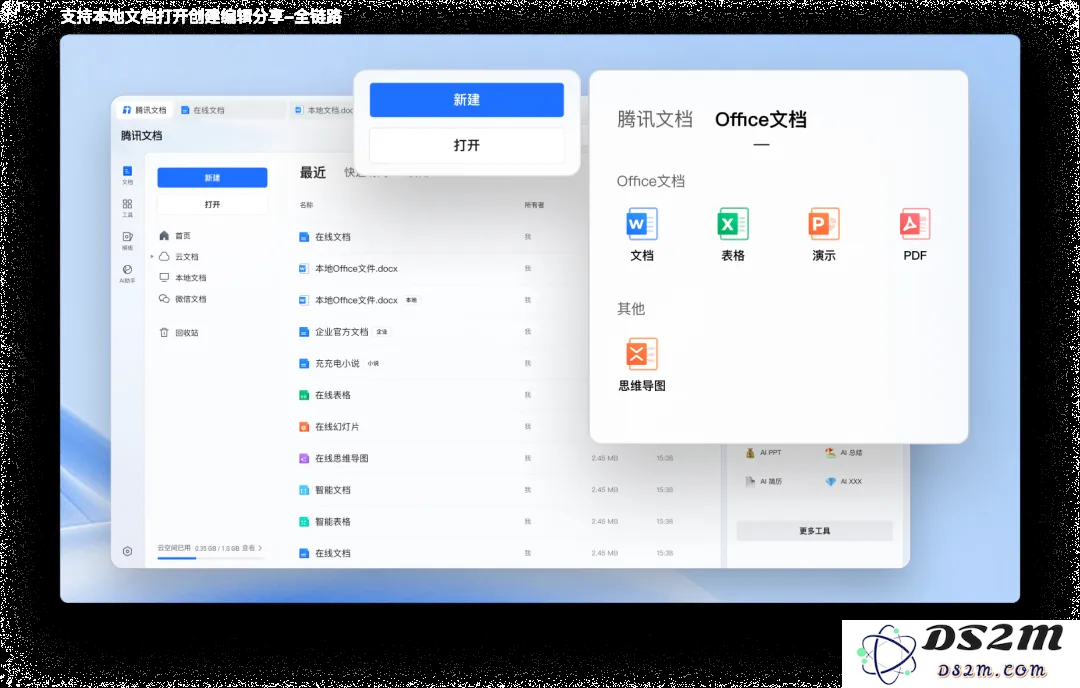The image size is (1080, 688).
Task: Click the blue icon of 企业官方文档 file
Action: point(304,332)
